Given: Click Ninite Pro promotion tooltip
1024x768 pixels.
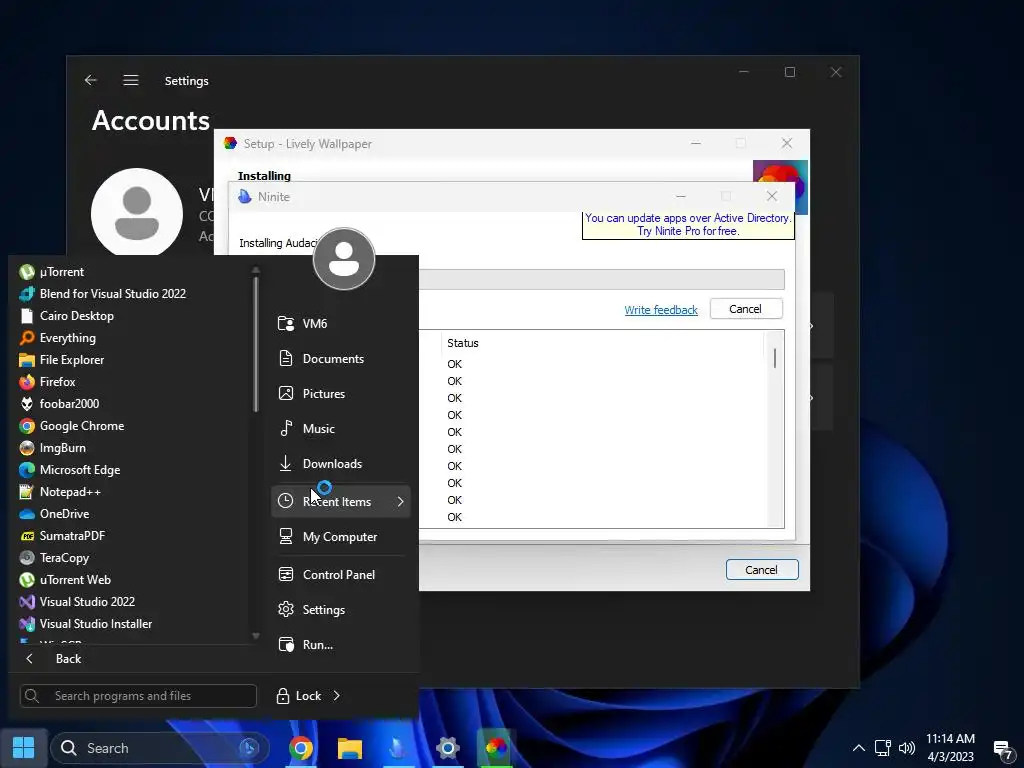Looking at the screenshot, I should [x=688, y=225].
